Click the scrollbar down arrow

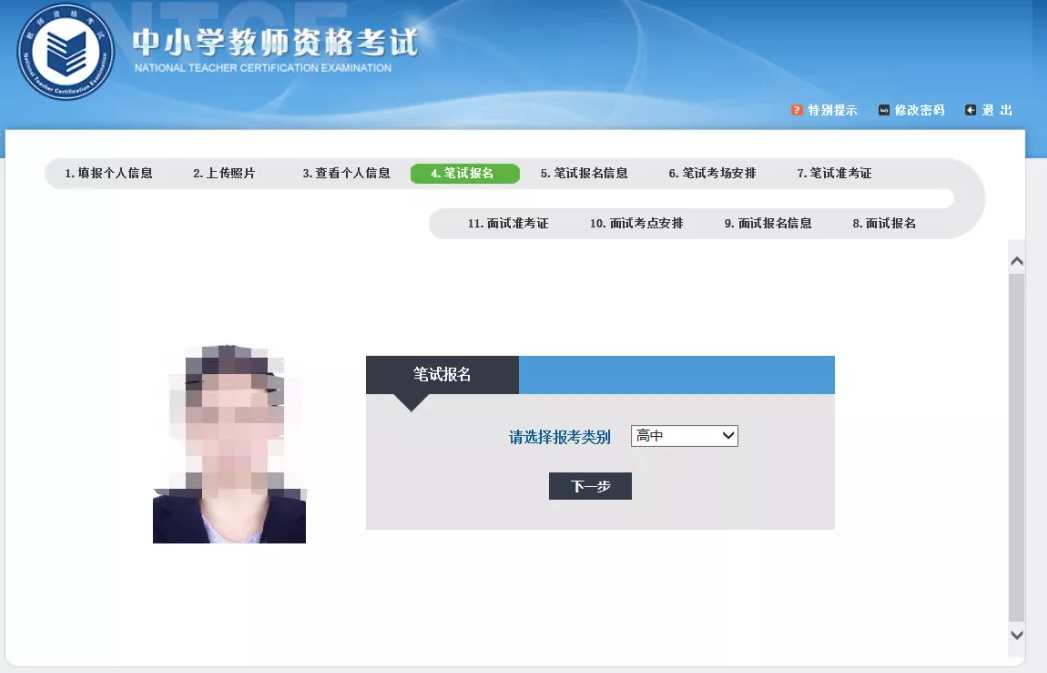tap(1017, 635)
